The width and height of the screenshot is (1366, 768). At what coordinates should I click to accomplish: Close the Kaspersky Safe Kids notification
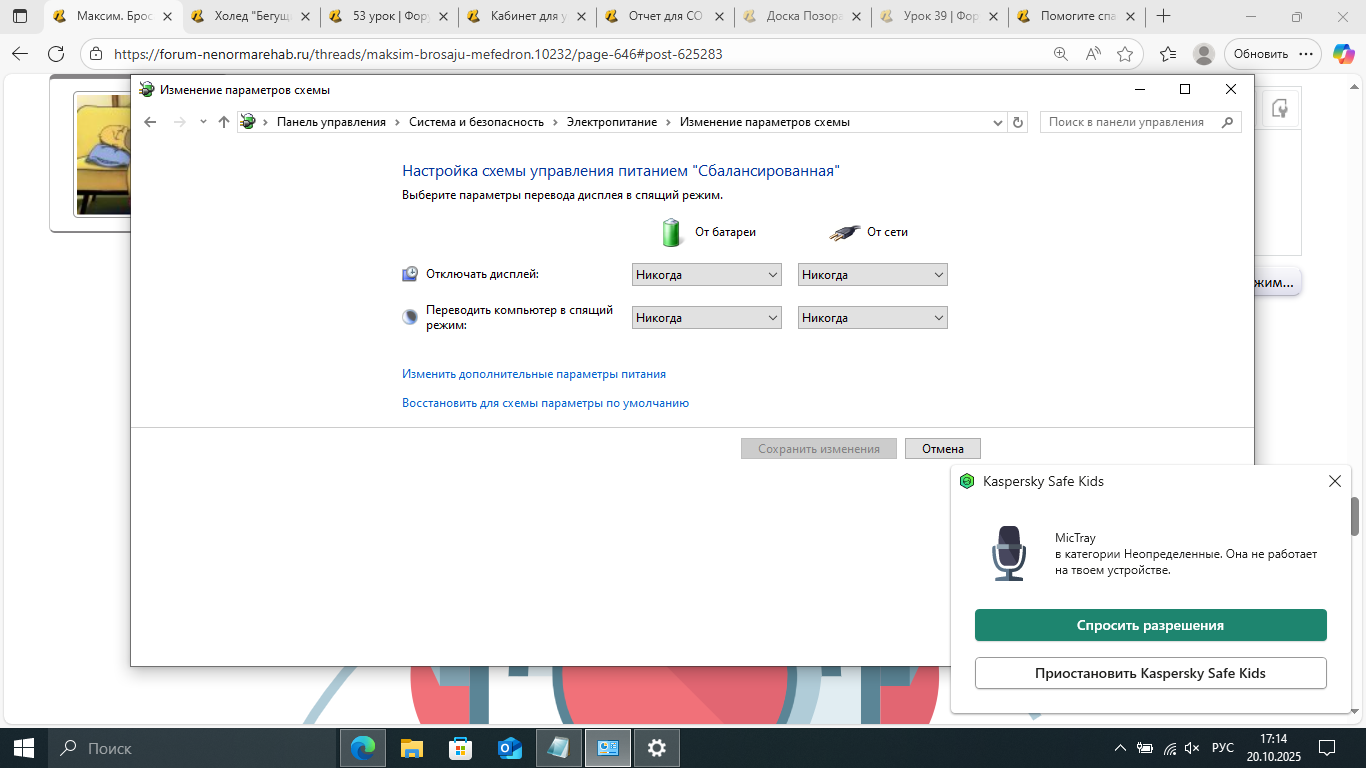[1334, 481]
